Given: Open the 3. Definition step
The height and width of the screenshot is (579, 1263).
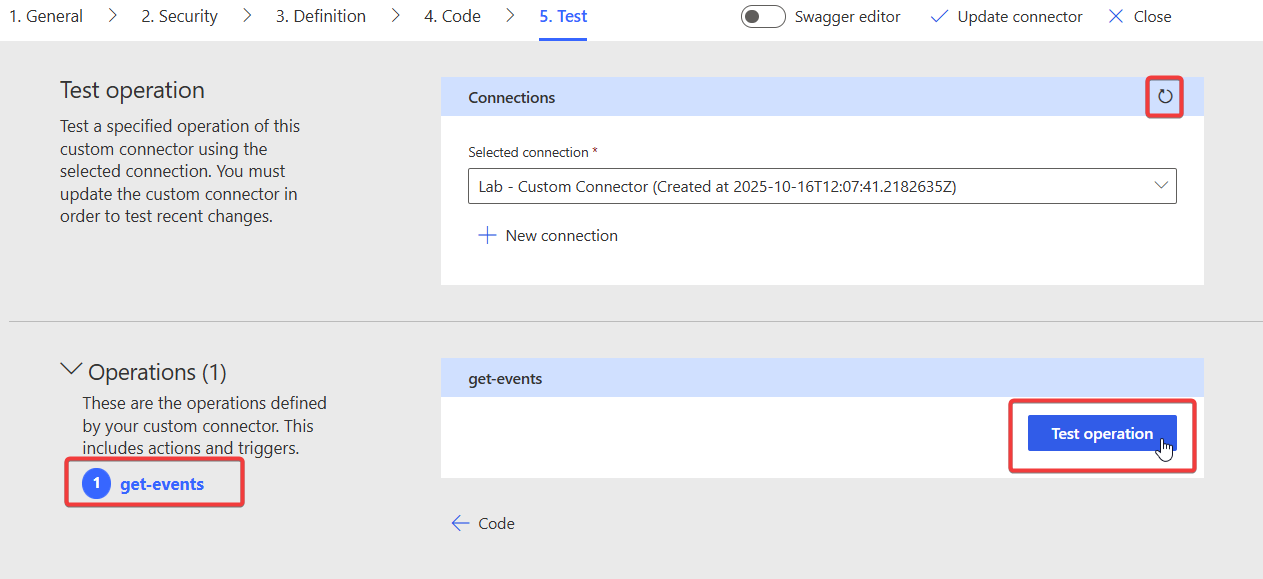Looking at the screenshot, I should [x=320, y=17].
